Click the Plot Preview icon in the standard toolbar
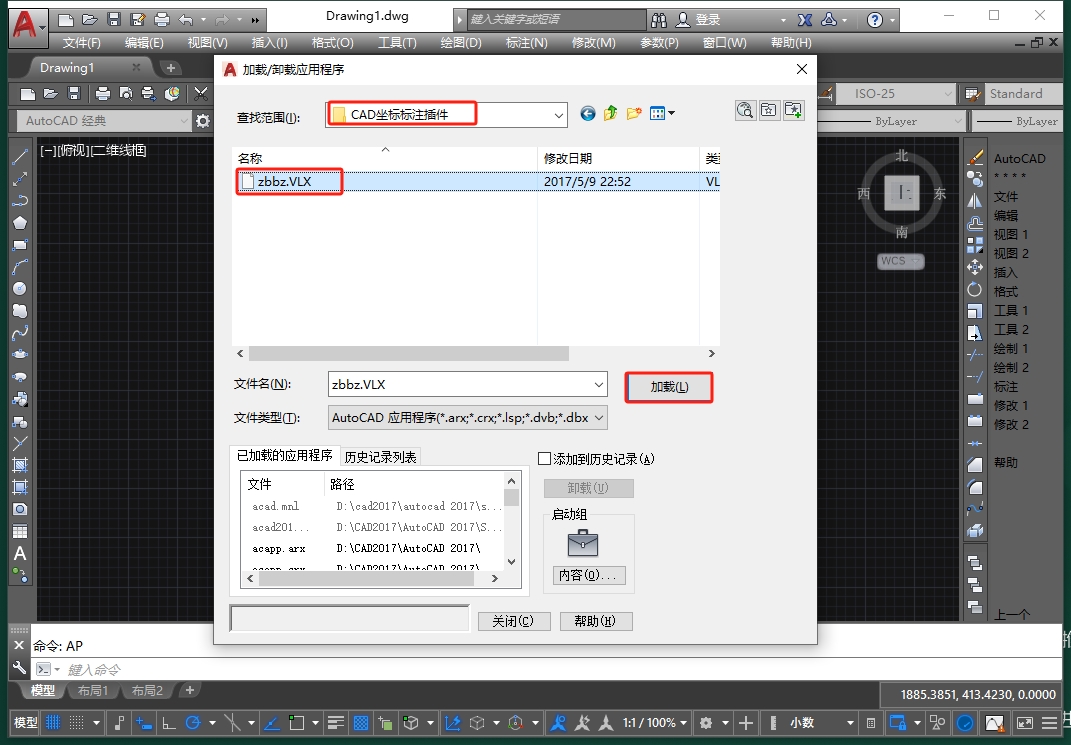The image size is (1071, 745). tap(126, 94)
